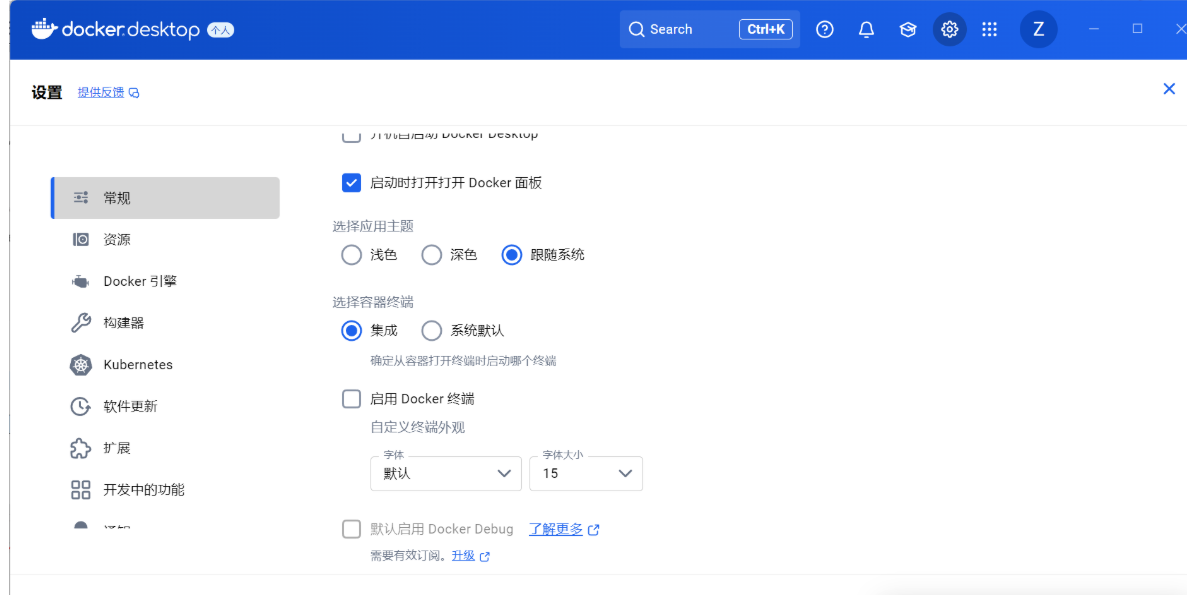1187x595 pixels.
Task: Click the Search input field
Action: [709, 30]
